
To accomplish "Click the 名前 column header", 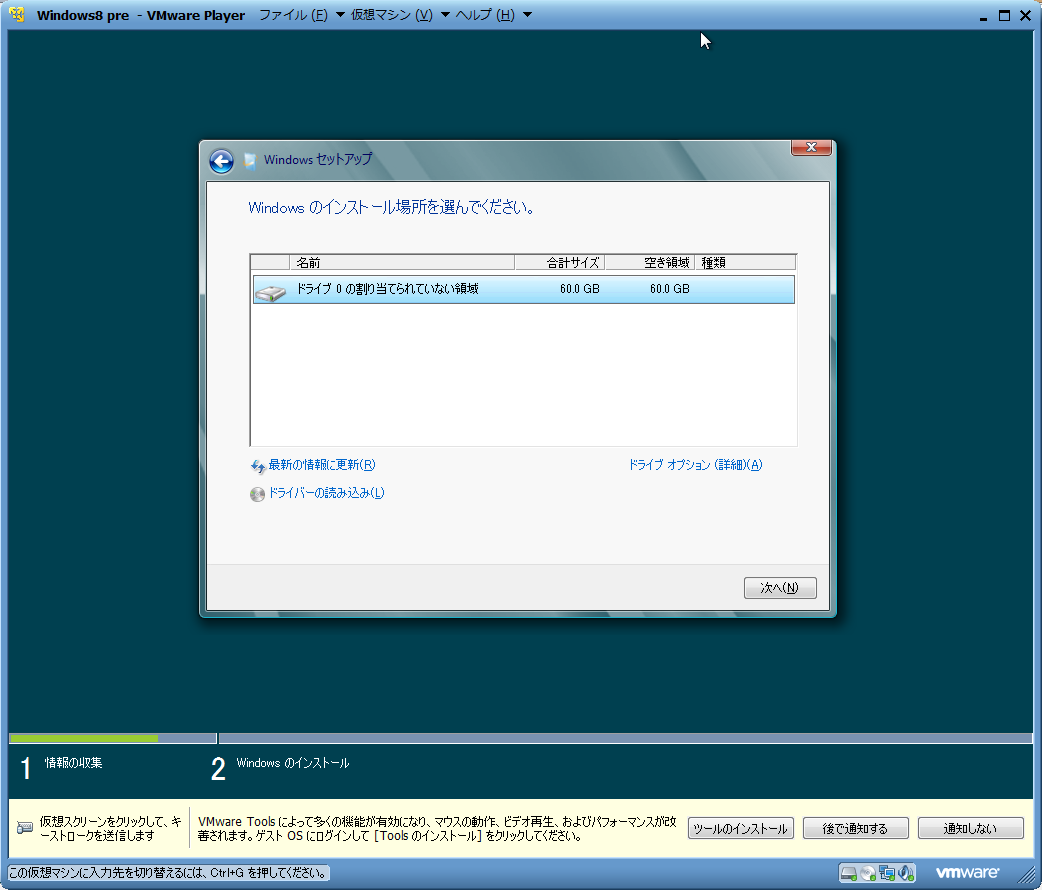I will point(402,263).
